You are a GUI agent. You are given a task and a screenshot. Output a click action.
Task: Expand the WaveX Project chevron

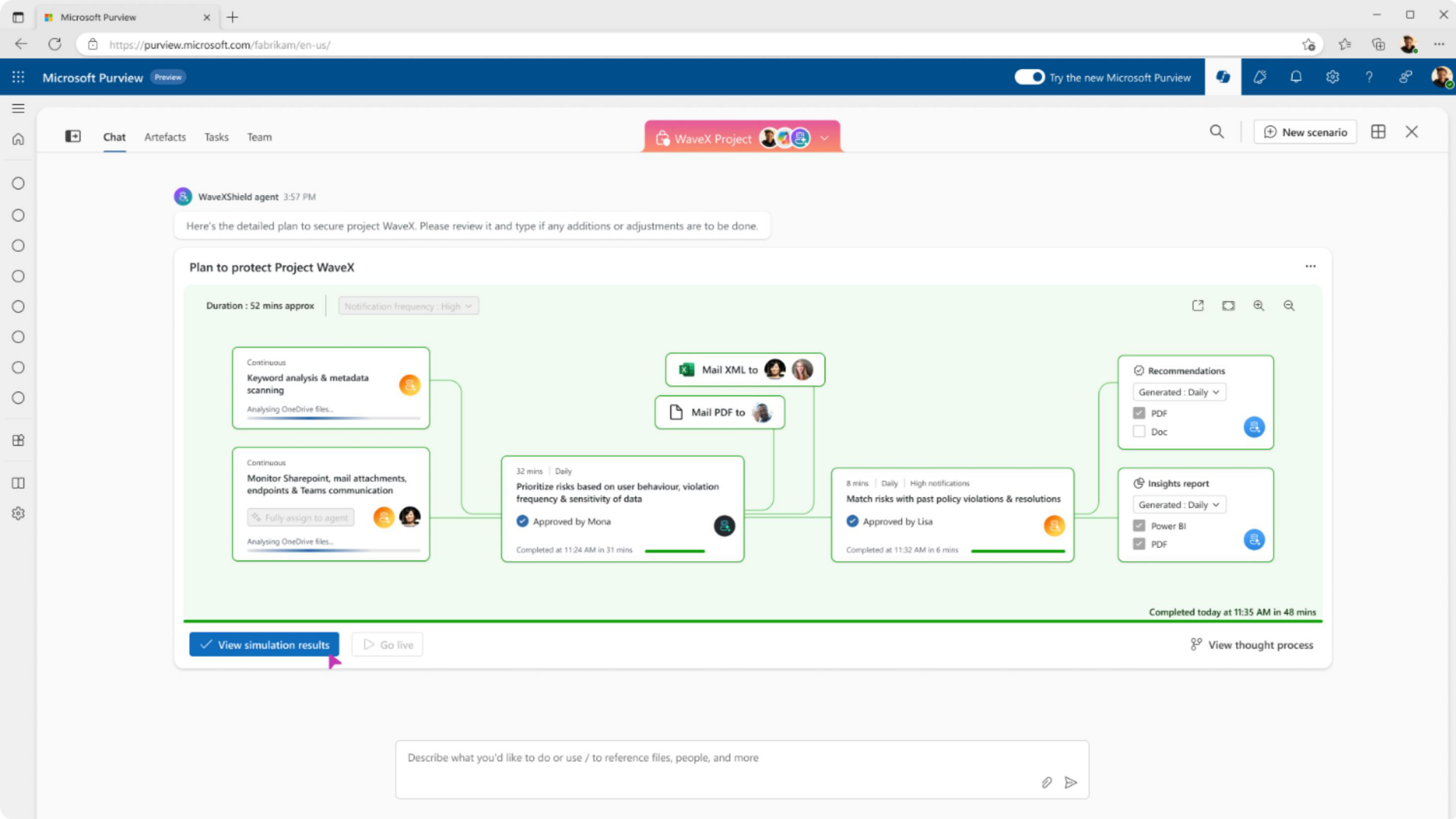(x=825, y=138)
